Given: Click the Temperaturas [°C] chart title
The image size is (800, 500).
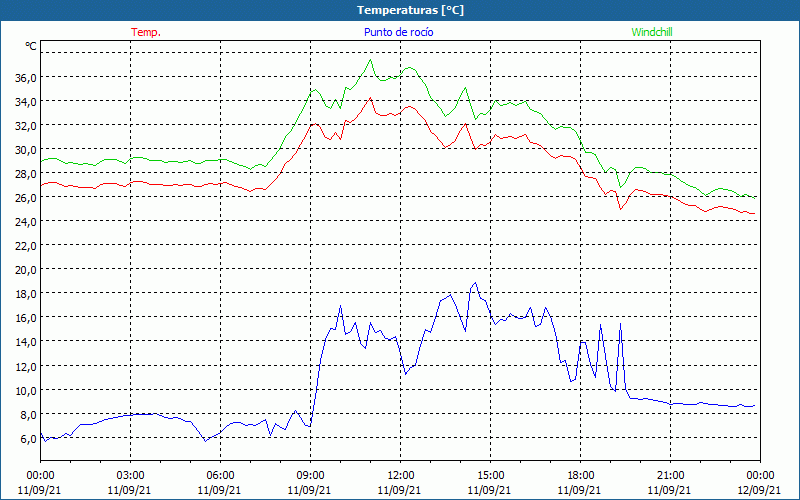Looking at the screenshot, I should pyautogui.click(x=410, y=10).
